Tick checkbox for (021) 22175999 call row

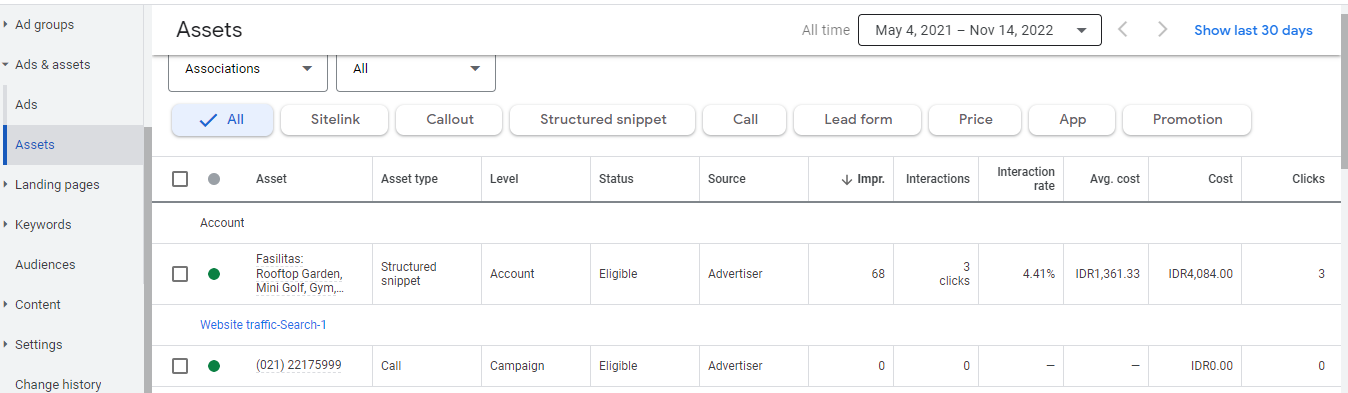180,366
